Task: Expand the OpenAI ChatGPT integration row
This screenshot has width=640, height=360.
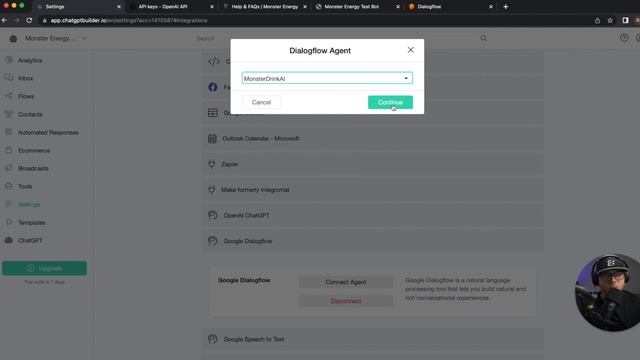Action: (373, 216)
